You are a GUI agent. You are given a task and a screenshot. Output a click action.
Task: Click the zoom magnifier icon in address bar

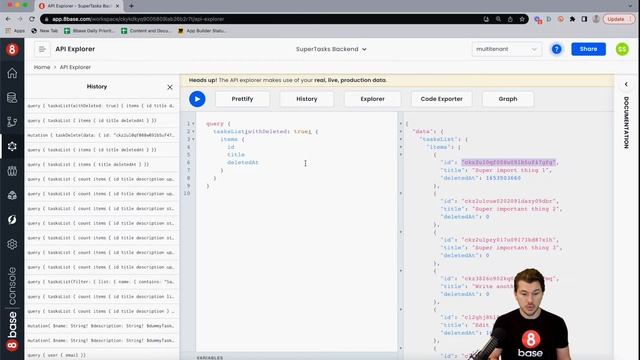498,19
